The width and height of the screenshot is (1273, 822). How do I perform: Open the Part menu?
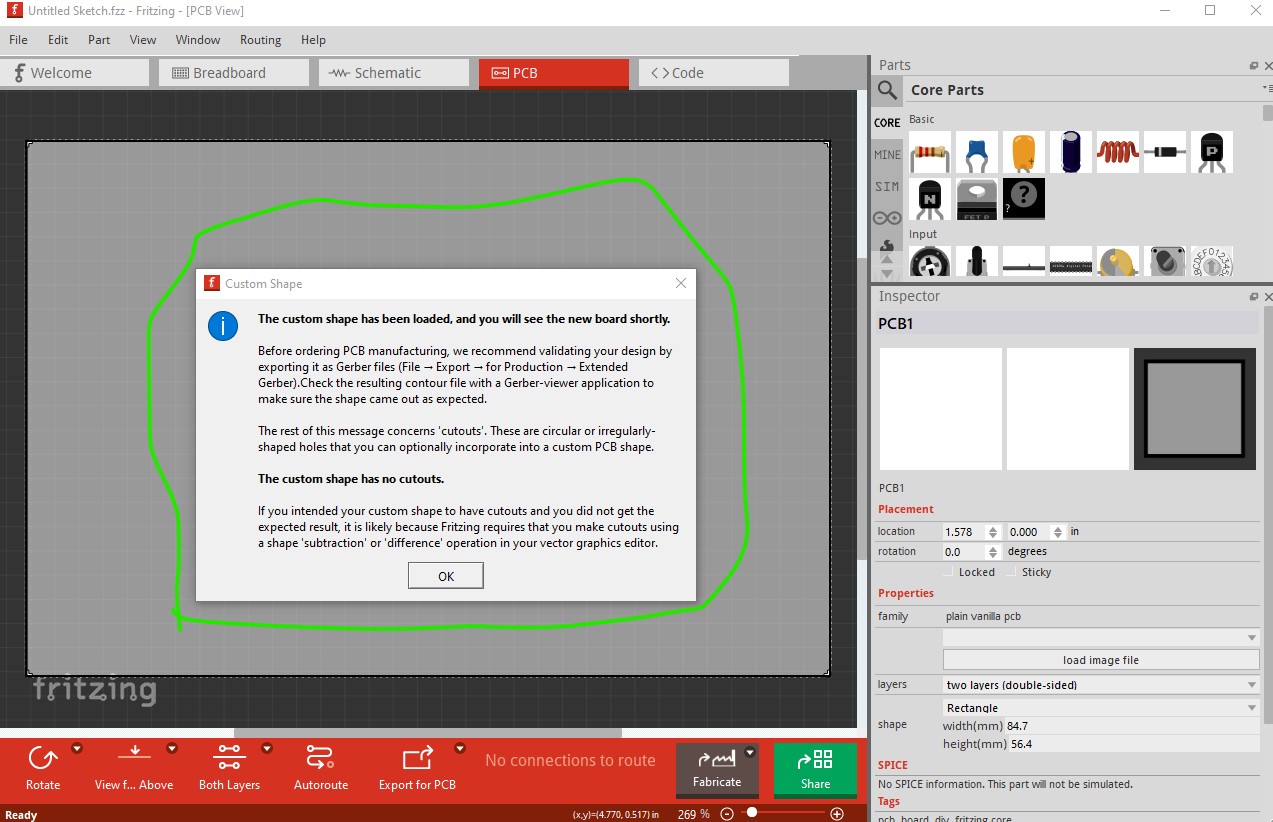pyautogui.click(x=99, y=40)
